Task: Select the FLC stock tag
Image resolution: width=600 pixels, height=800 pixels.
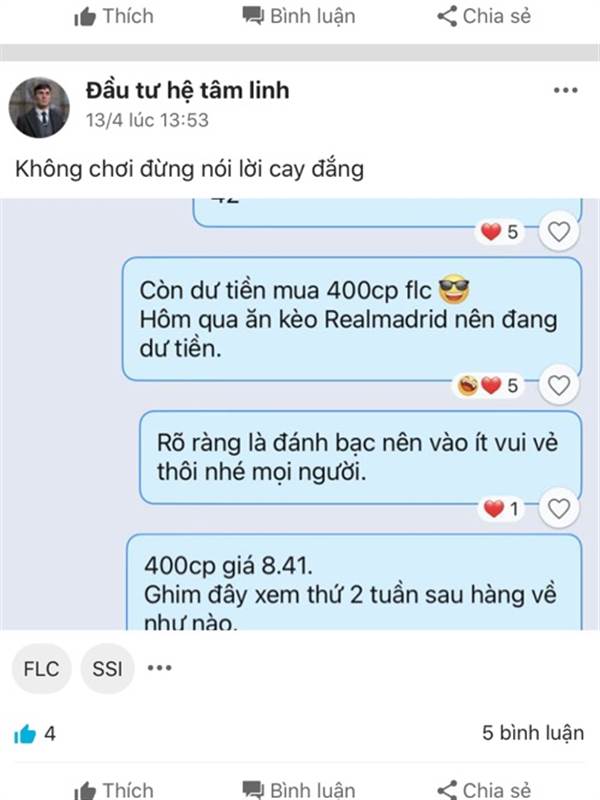Action: [41, 668]
